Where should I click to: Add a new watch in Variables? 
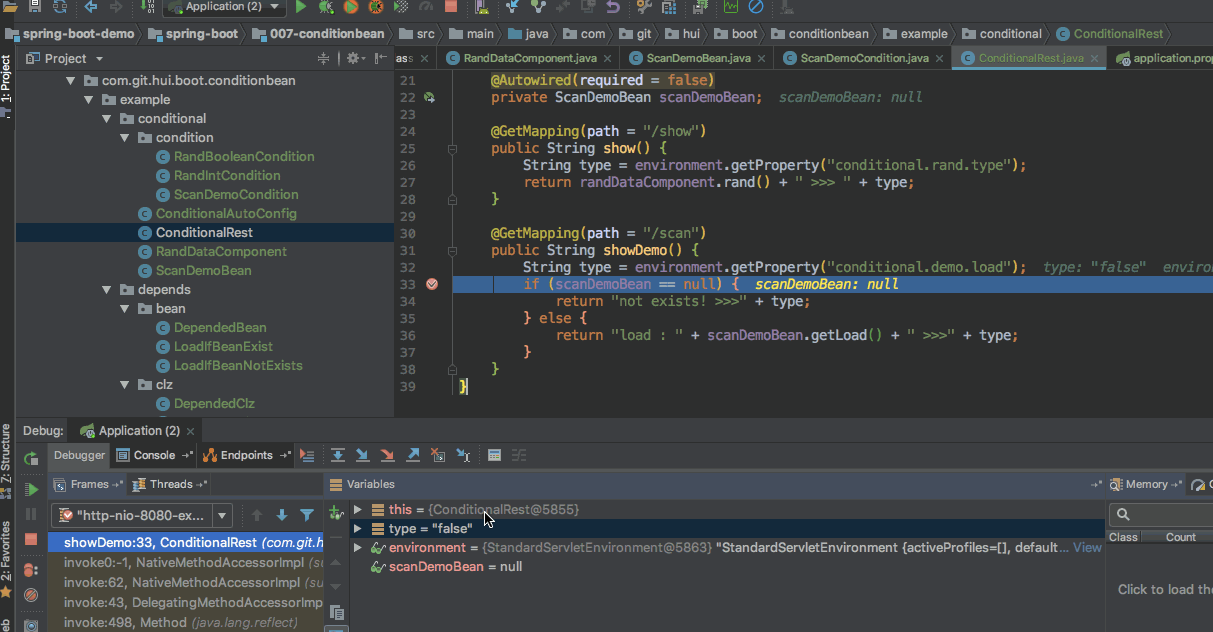336,512
